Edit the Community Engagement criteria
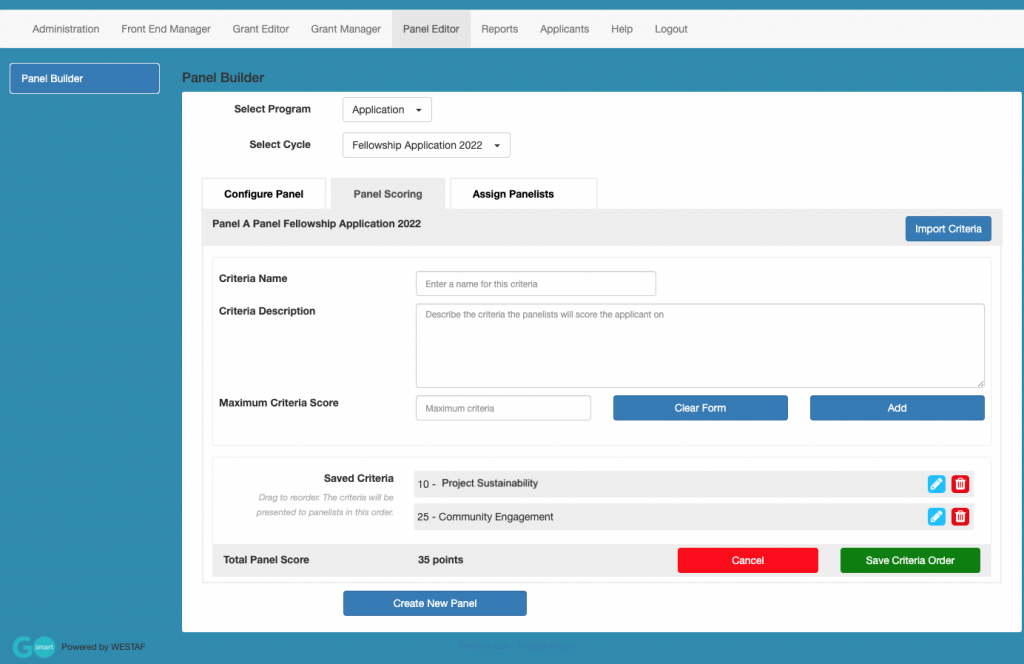Viewport: 1024px width, 664px height. pyautogui.click(x=936, y=517)
